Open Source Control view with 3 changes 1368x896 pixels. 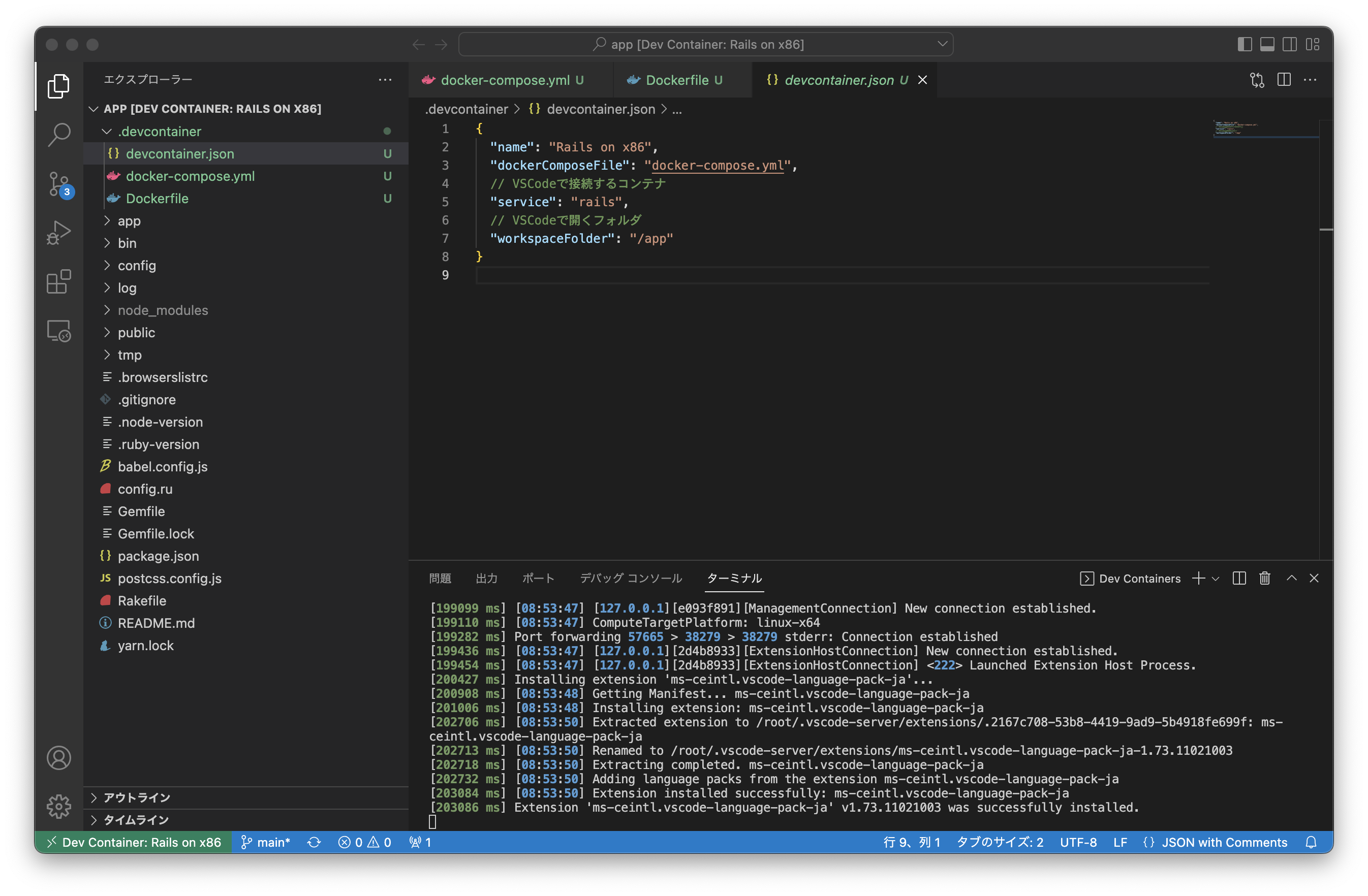[x=58, y=184]
